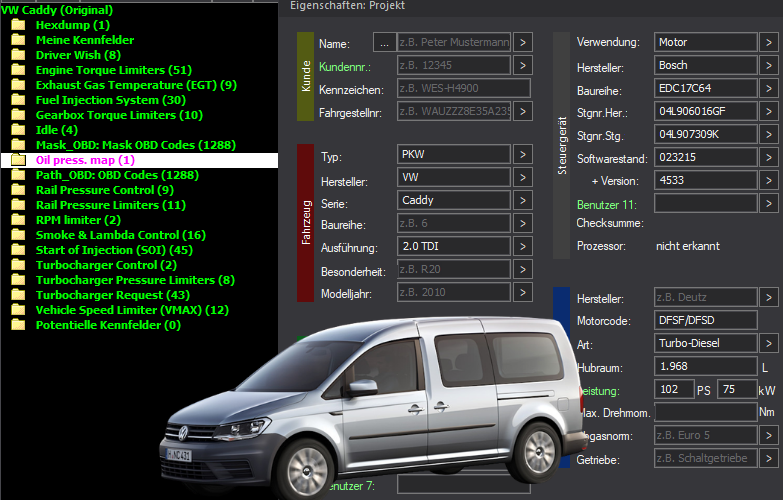Open the arrow next to Typ PKW

tap(522, 154)
